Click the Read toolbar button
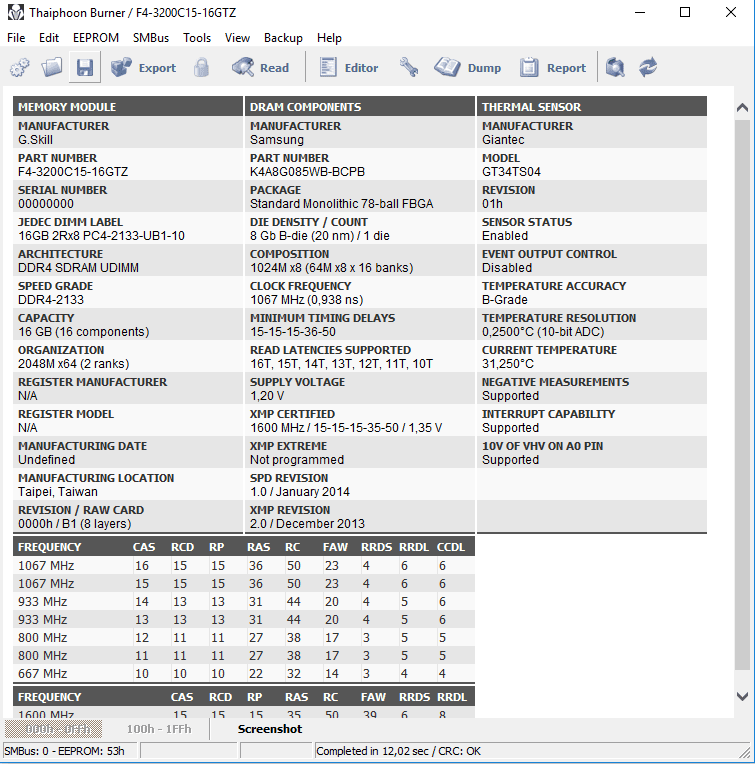The image size is (755, 764). 261,67
